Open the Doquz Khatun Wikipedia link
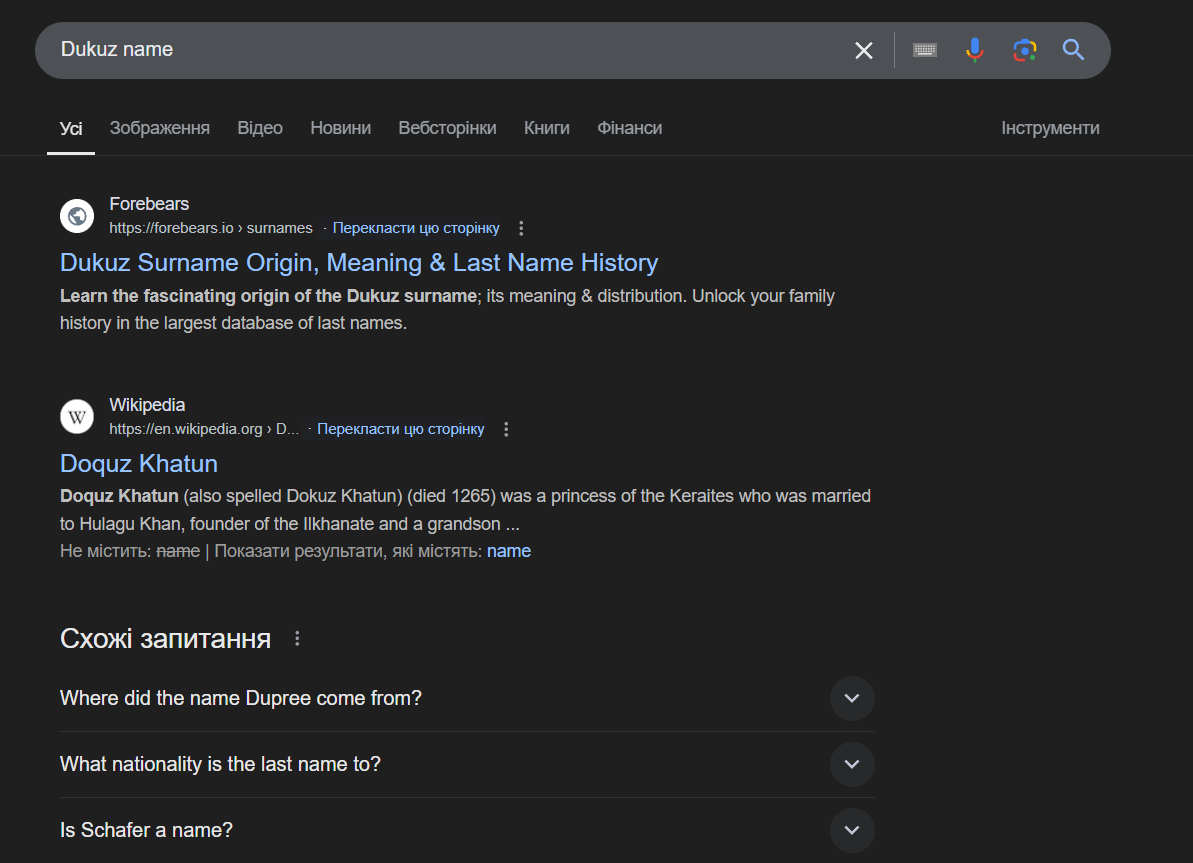The width and height of the screenshot is (1193, 863). (139, 464)
